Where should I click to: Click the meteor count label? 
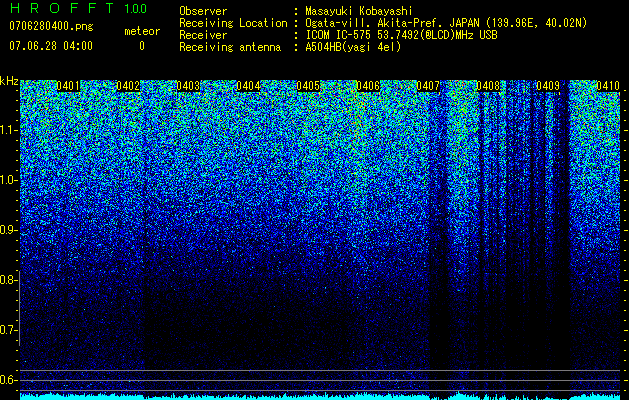(142, 31)
